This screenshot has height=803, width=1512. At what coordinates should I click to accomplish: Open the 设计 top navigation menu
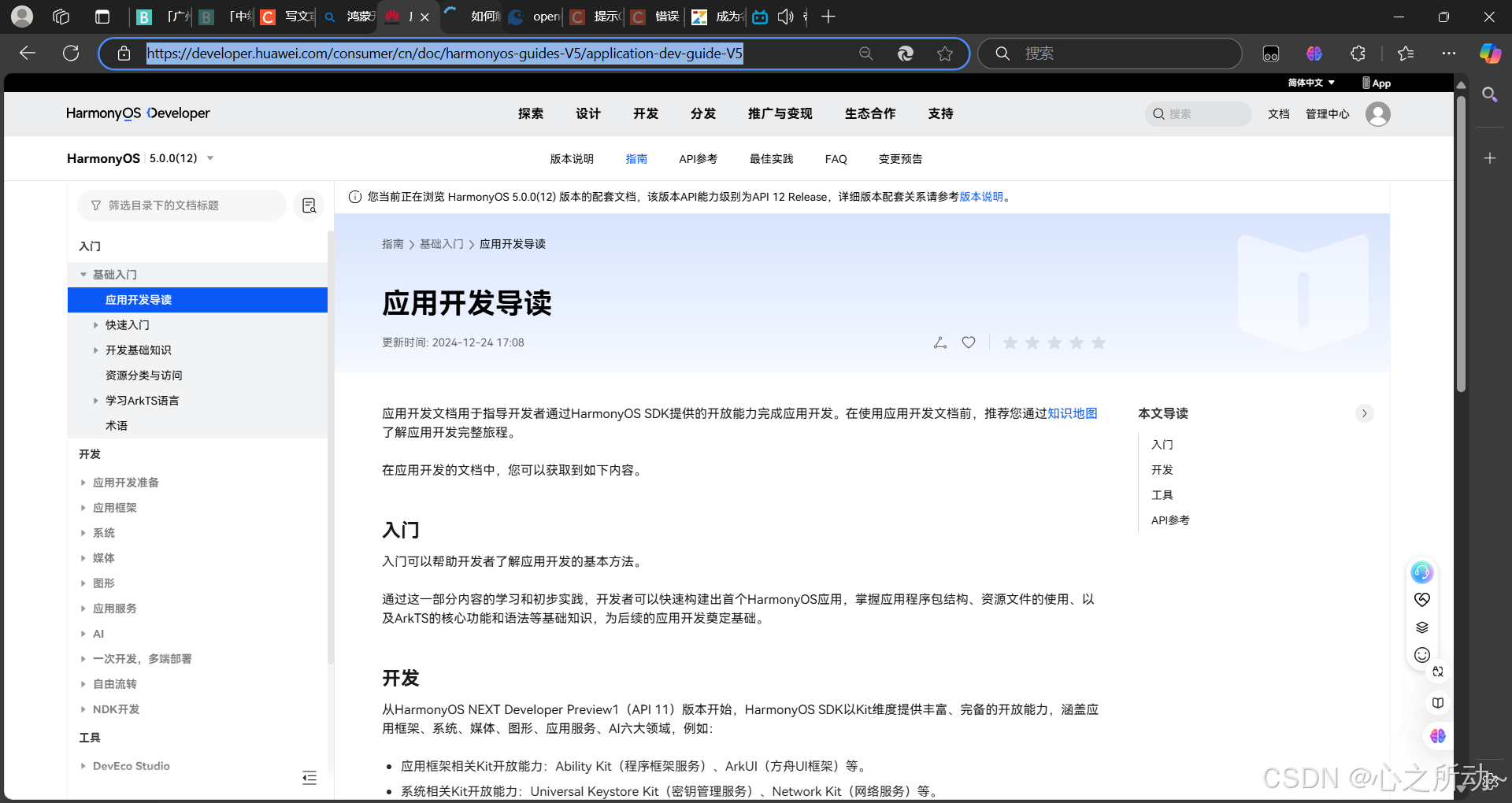[588, 113]
